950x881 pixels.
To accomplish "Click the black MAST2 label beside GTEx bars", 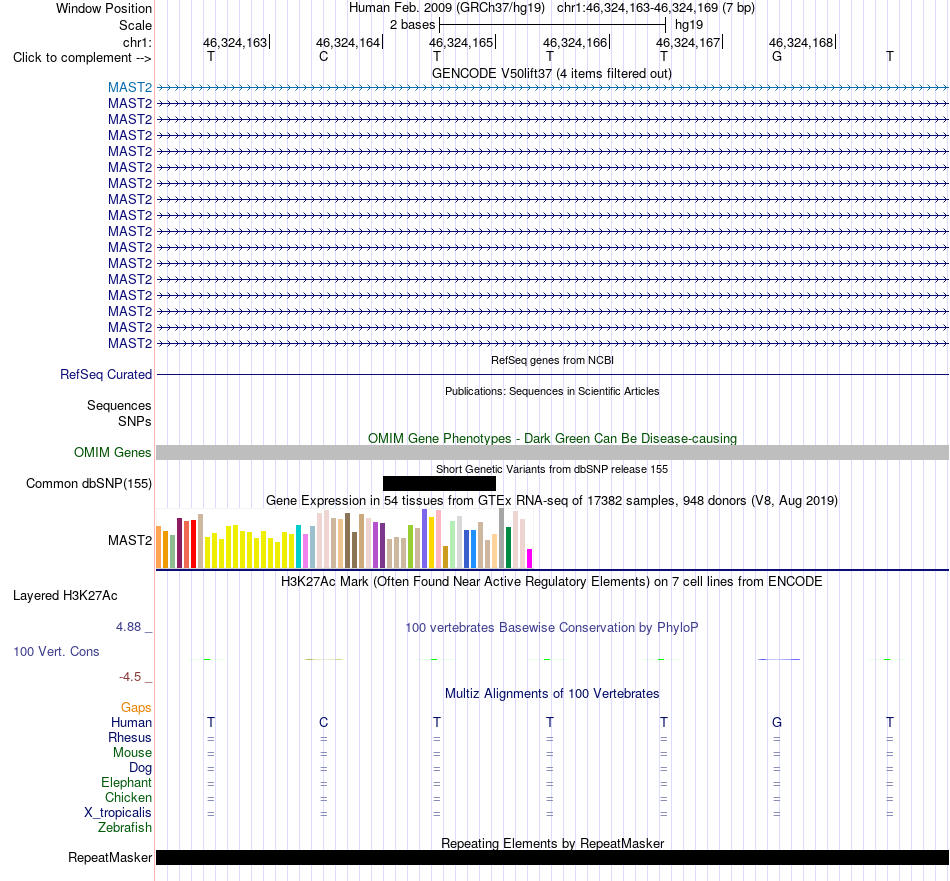I will pyautogui.click(x=130, y=540).
